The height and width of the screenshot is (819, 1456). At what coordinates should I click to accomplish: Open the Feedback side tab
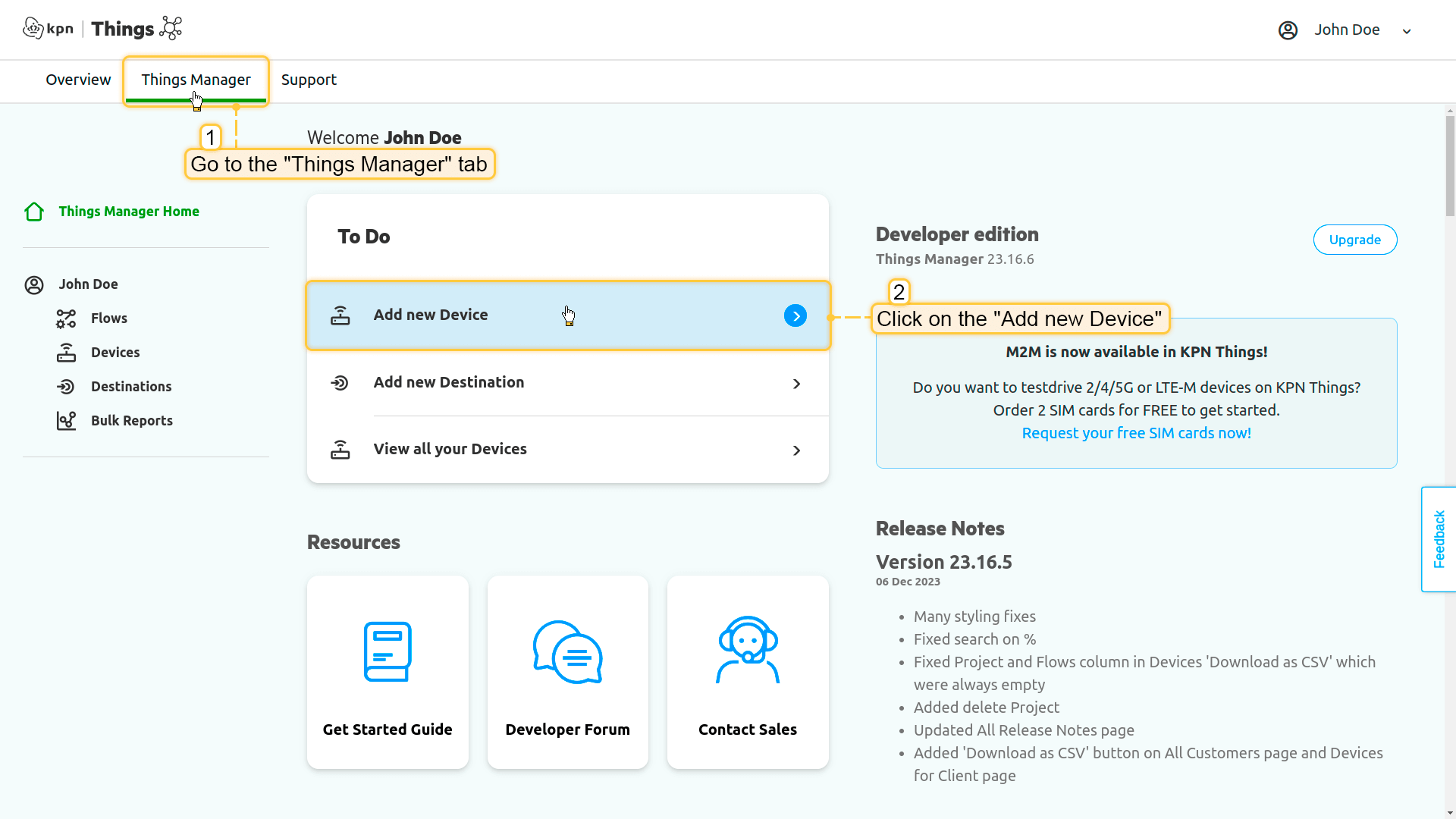tap(1439, 539)
